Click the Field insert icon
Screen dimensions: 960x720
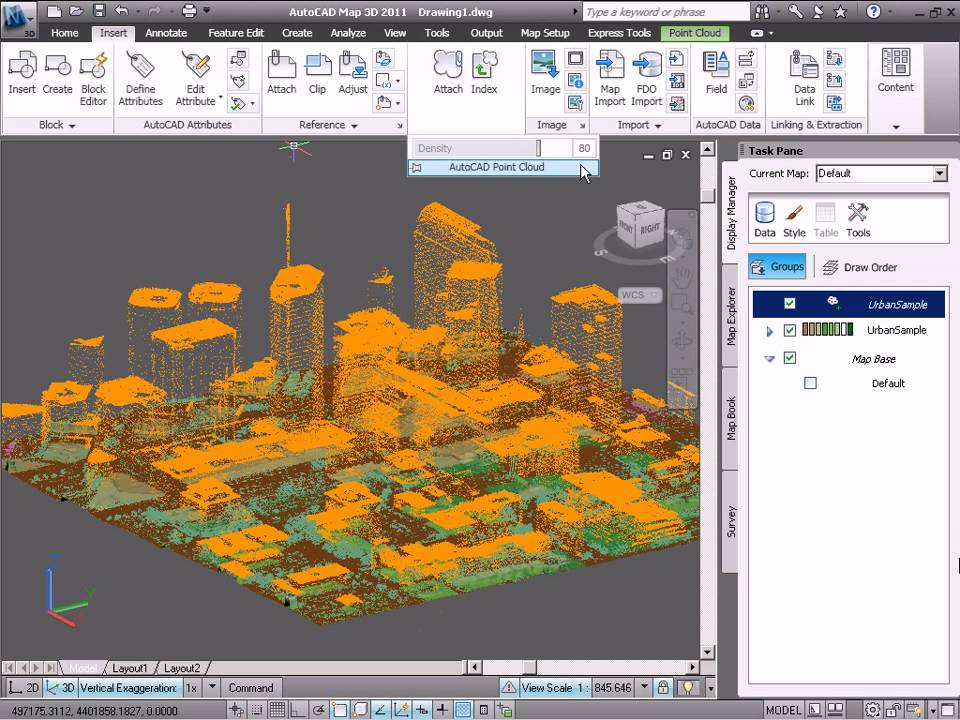(x=716, y=73)
